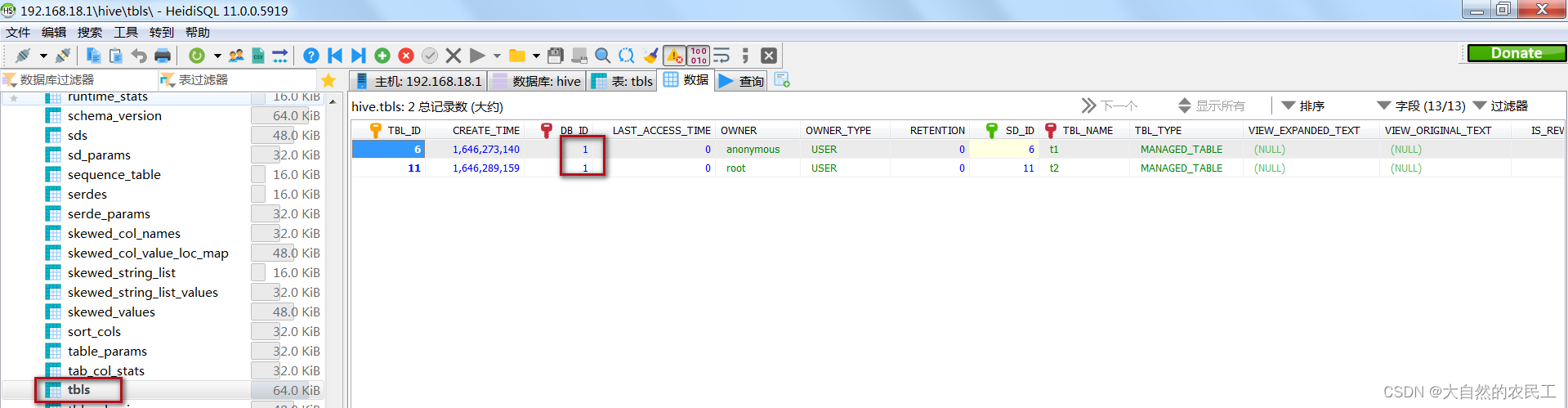Click the Help question-mark icon
1568x408 pixels.
coord(311,56)
